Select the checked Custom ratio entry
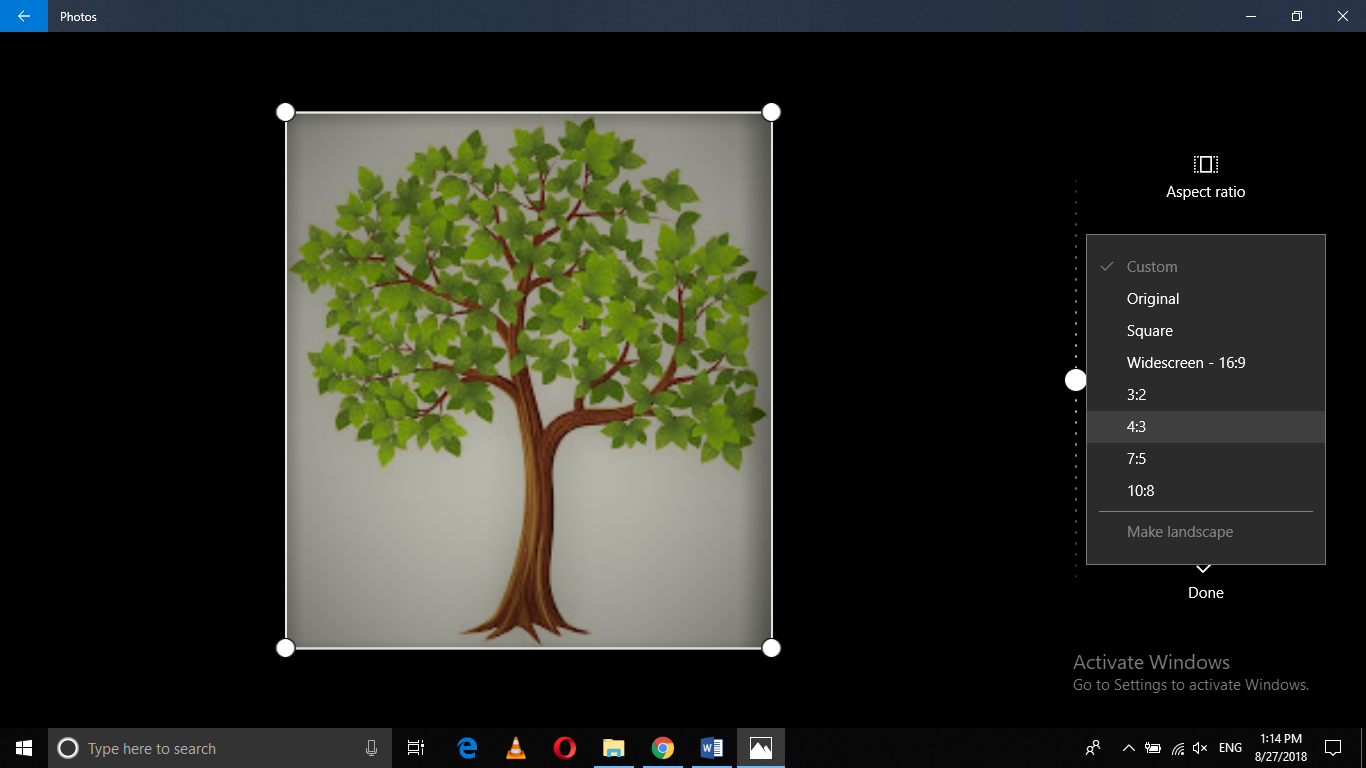Image resolution: width=1366 pixels, height=768 pixels. [1151, 266]
